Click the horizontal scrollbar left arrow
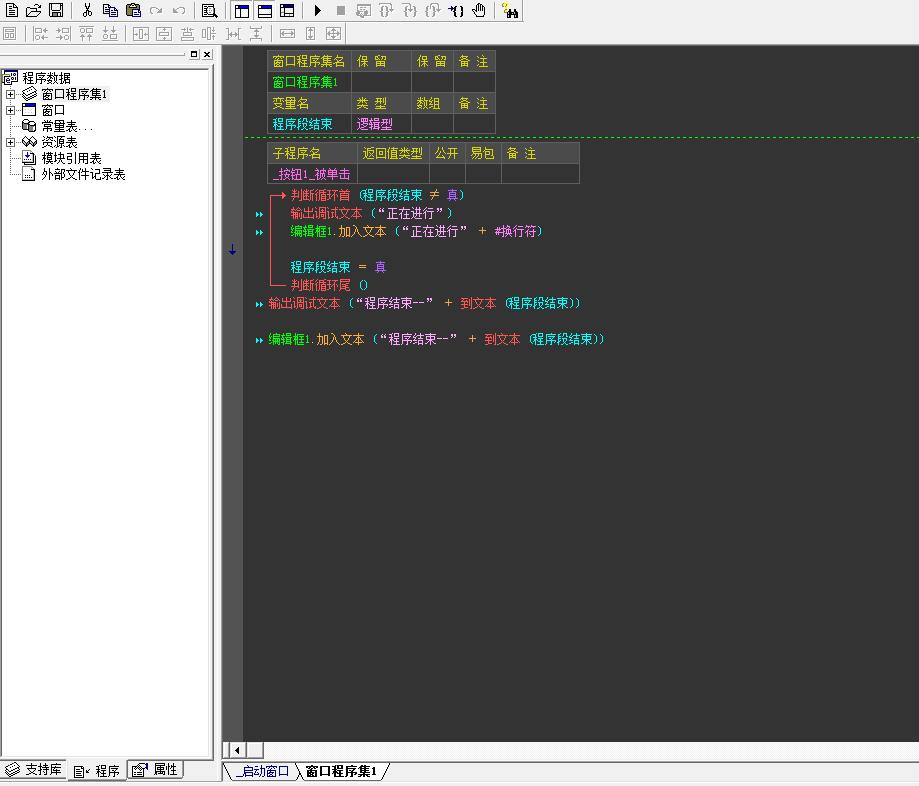 pyautogui.click(x=237, y=750)
